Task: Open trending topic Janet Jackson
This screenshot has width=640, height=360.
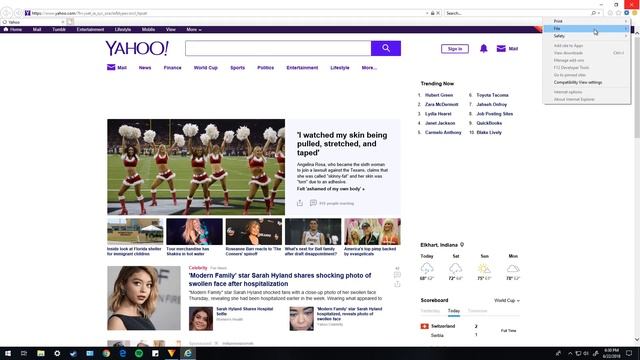Action: 440,123
